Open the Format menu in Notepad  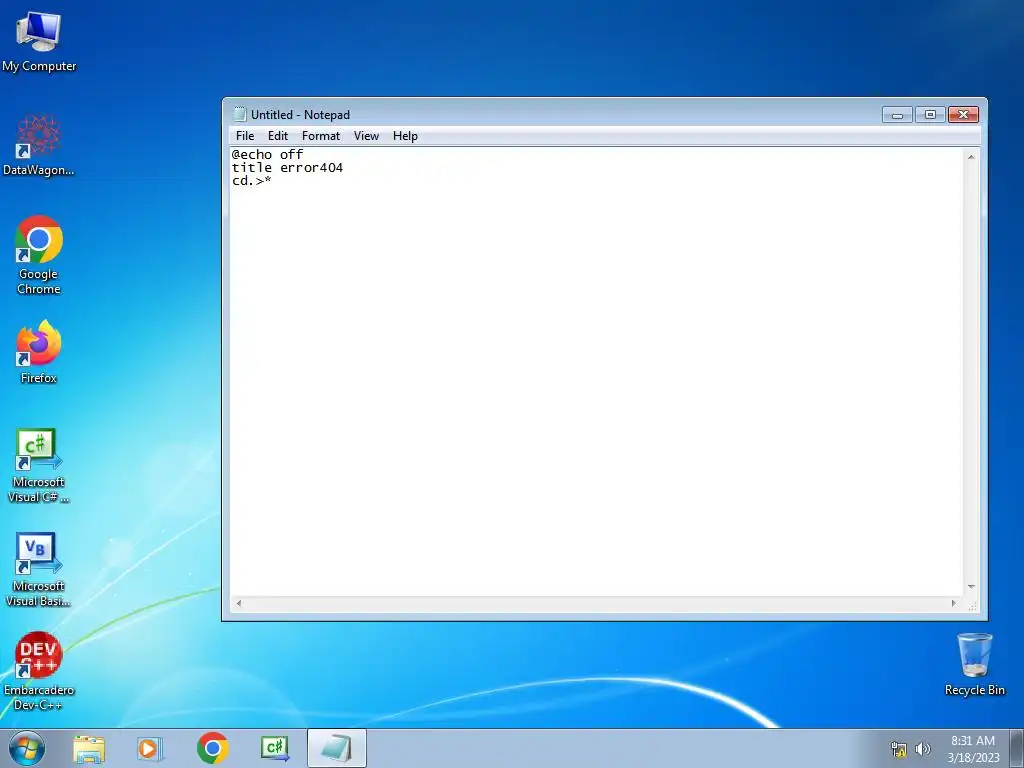(321, 136)
